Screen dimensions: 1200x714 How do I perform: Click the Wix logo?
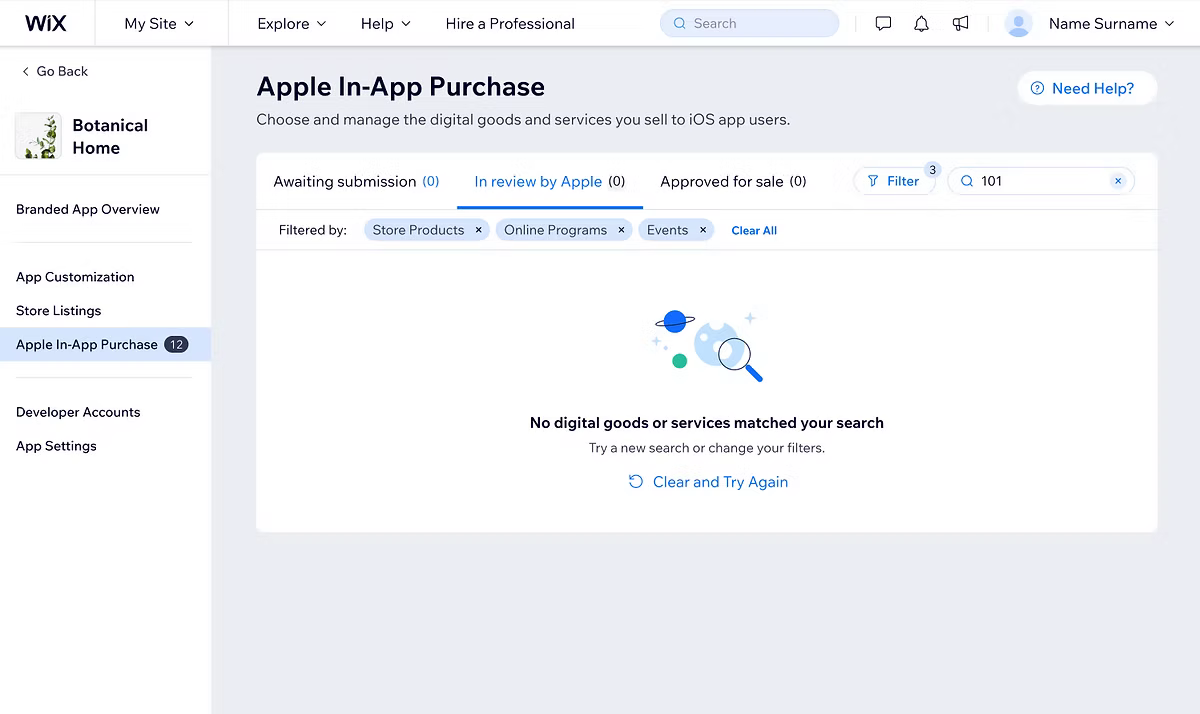pos(45,23)
